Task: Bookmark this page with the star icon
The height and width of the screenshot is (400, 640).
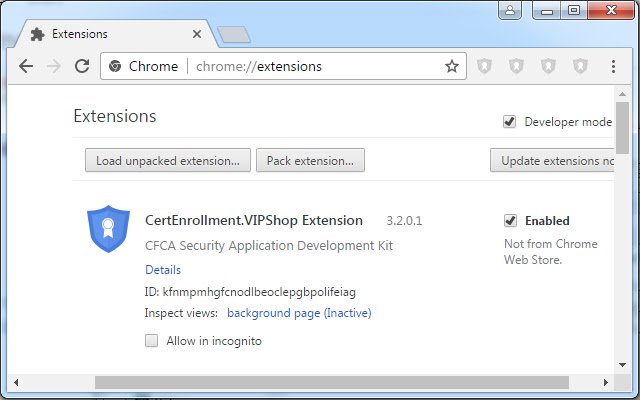Action: (451, 66)
